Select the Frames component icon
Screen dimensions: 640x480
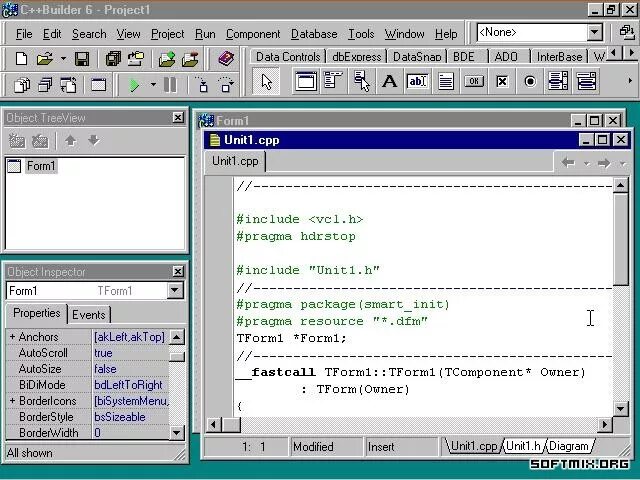pos(306,81)
